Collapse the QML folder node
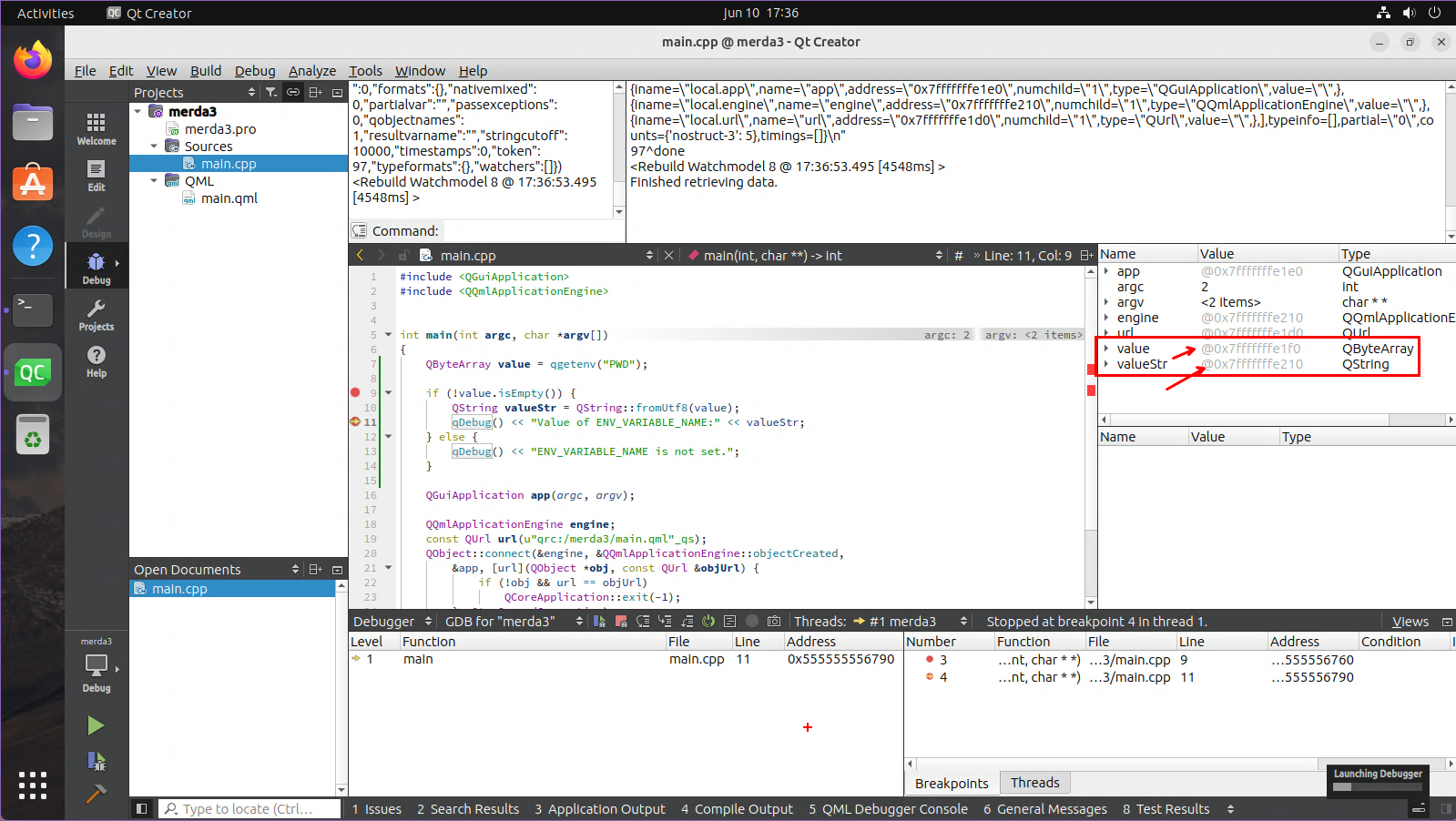The image size is (1456, 821). point(154,180)
